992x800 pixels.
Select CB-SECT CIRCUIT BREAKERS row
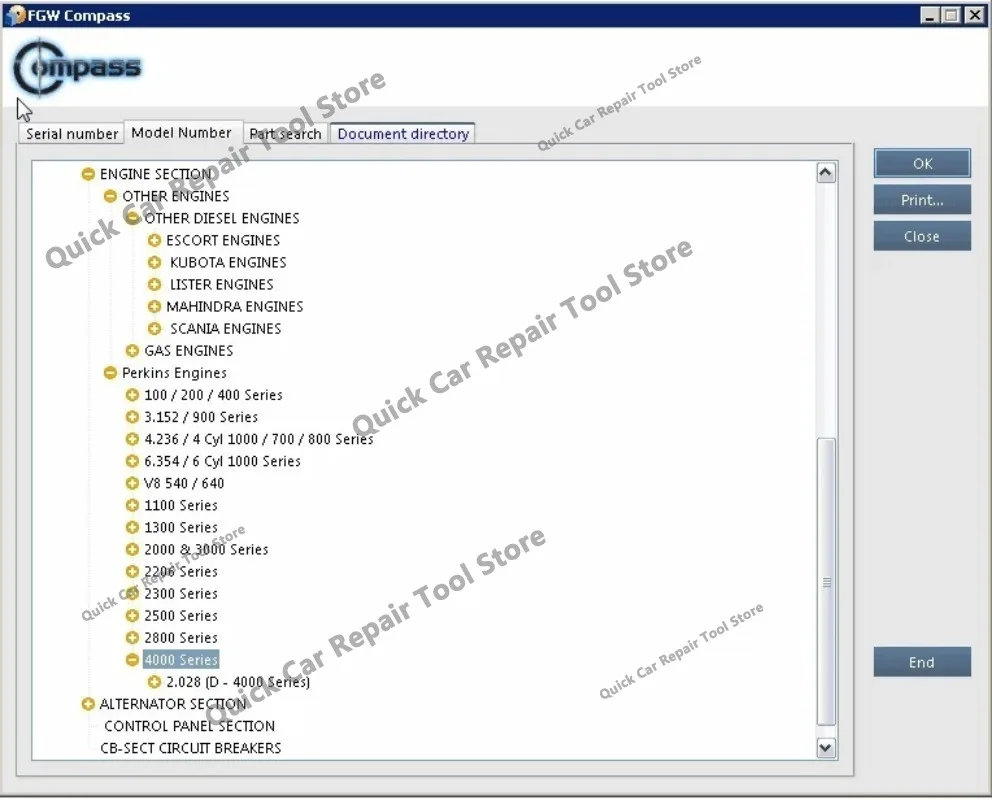(x=190, y=748)
